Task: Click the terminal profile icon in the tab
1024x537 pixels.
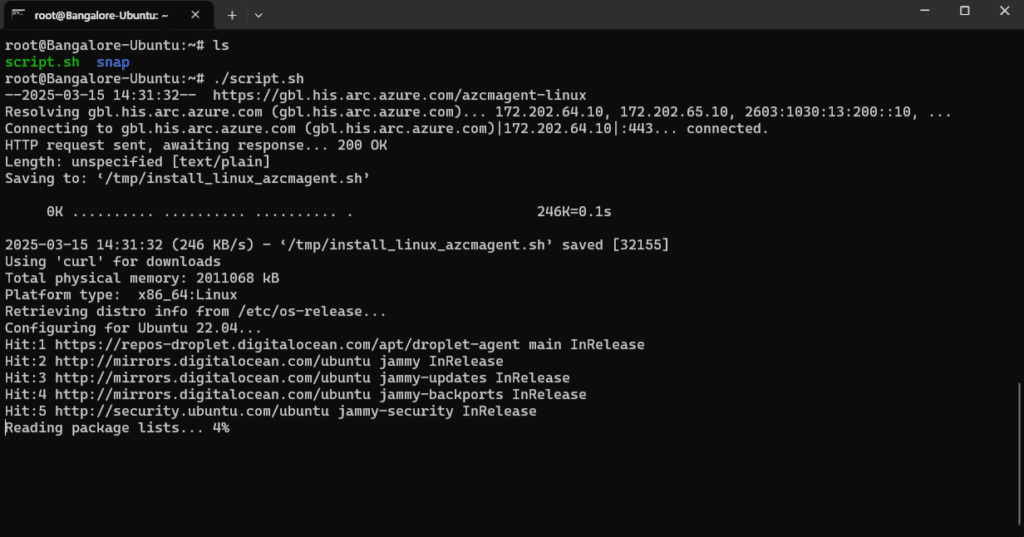Action: (18, 14)
